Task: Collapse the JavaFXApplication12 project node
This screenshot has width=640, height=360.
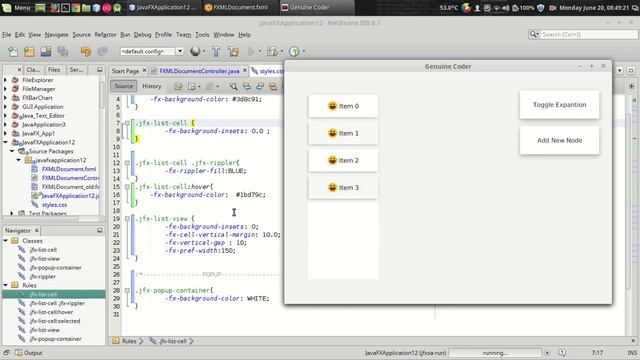Action: pos(5,142)
